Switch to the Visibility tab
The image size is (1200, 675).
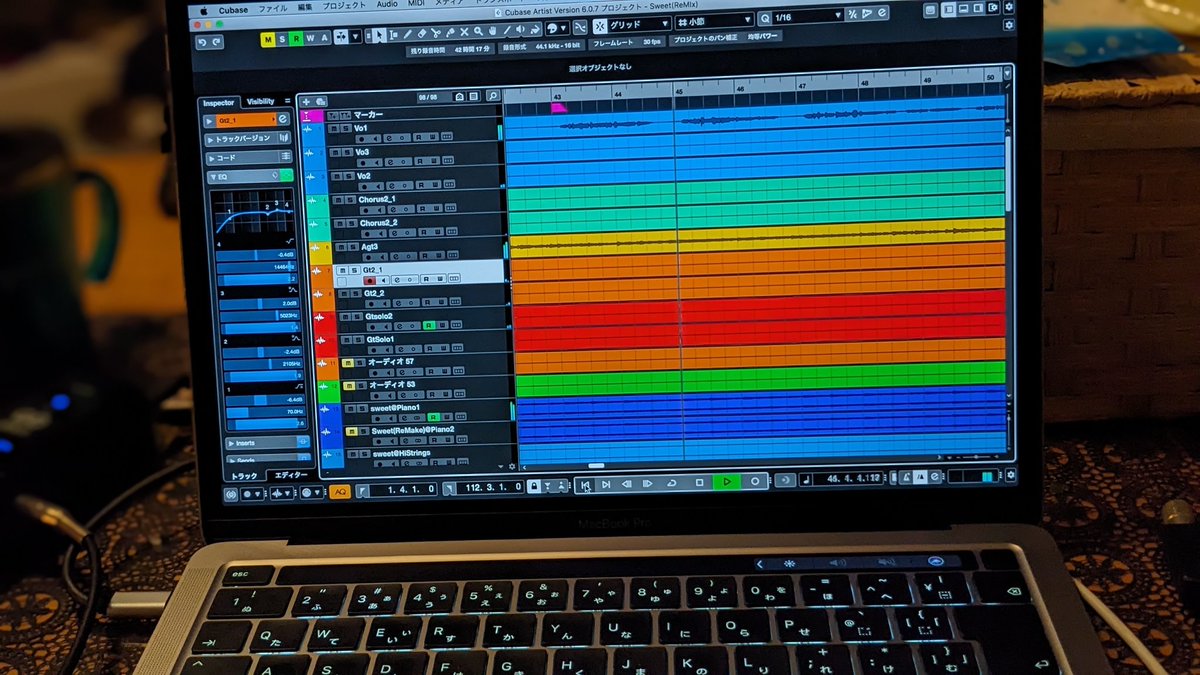[x=260, y=102]
